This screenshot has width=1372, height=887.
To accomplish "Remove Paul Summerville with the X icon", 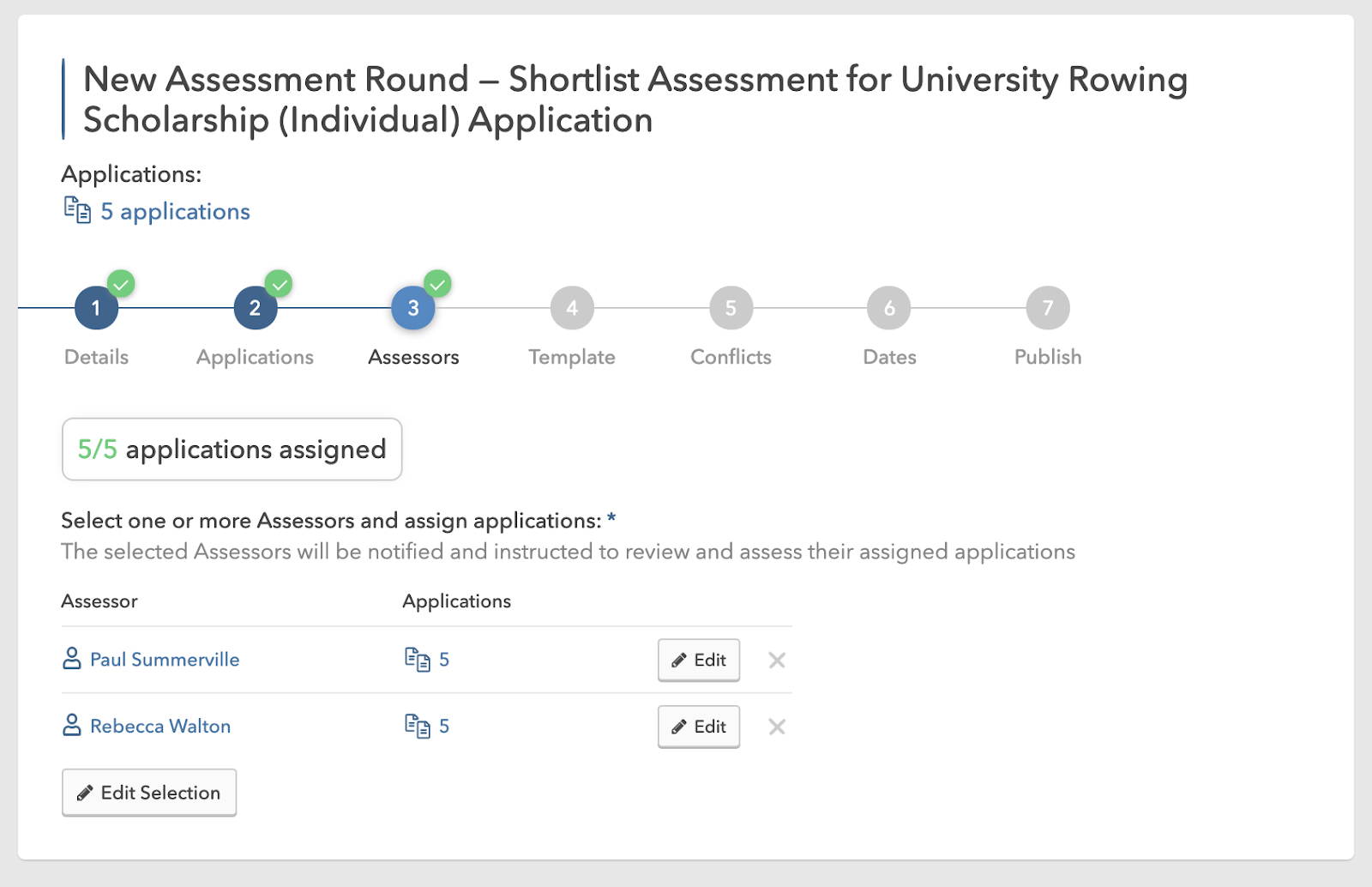I will point(777,661).
